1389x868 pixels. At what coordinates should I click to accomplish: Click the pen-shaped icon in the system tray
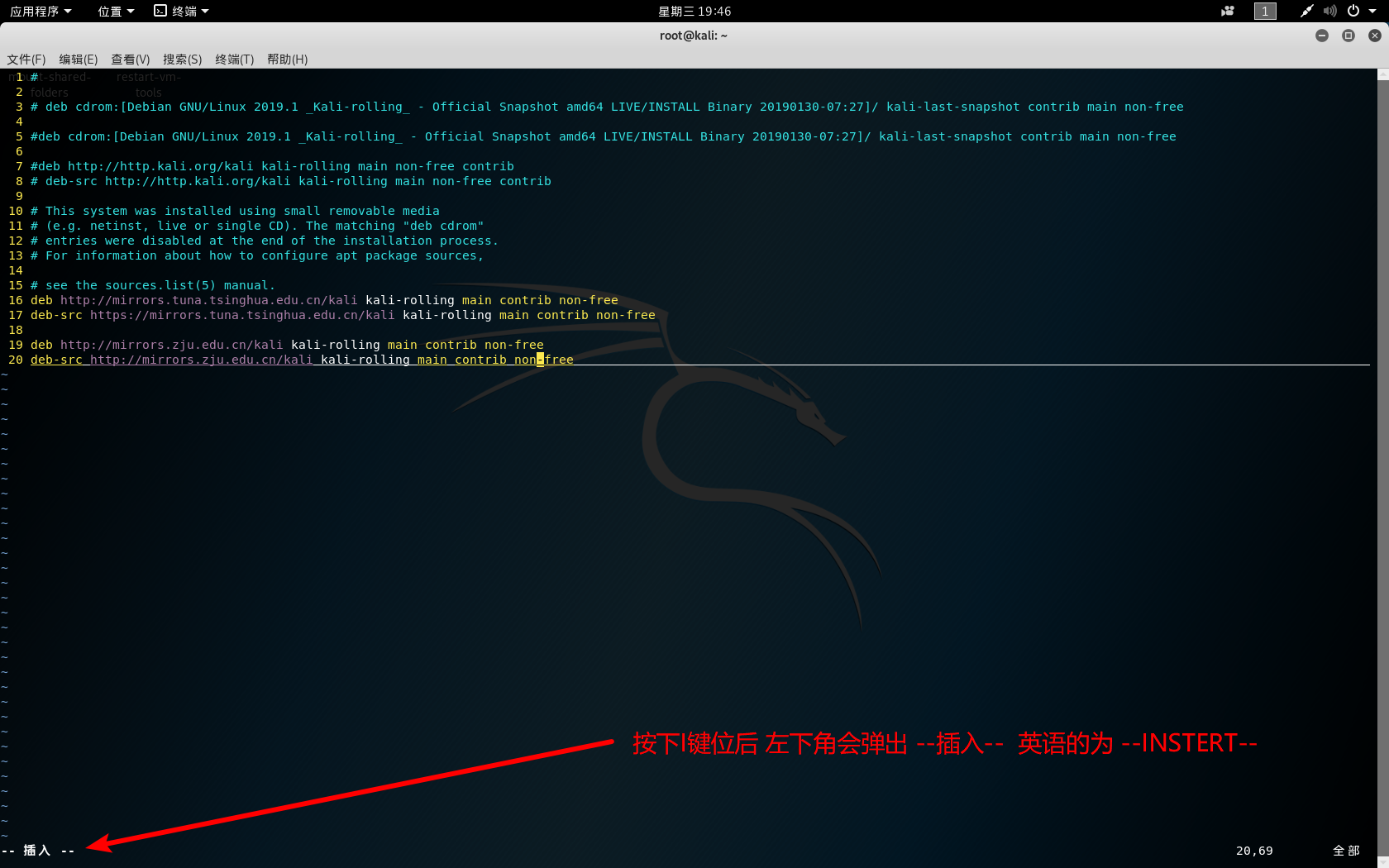click(1306, 11)
